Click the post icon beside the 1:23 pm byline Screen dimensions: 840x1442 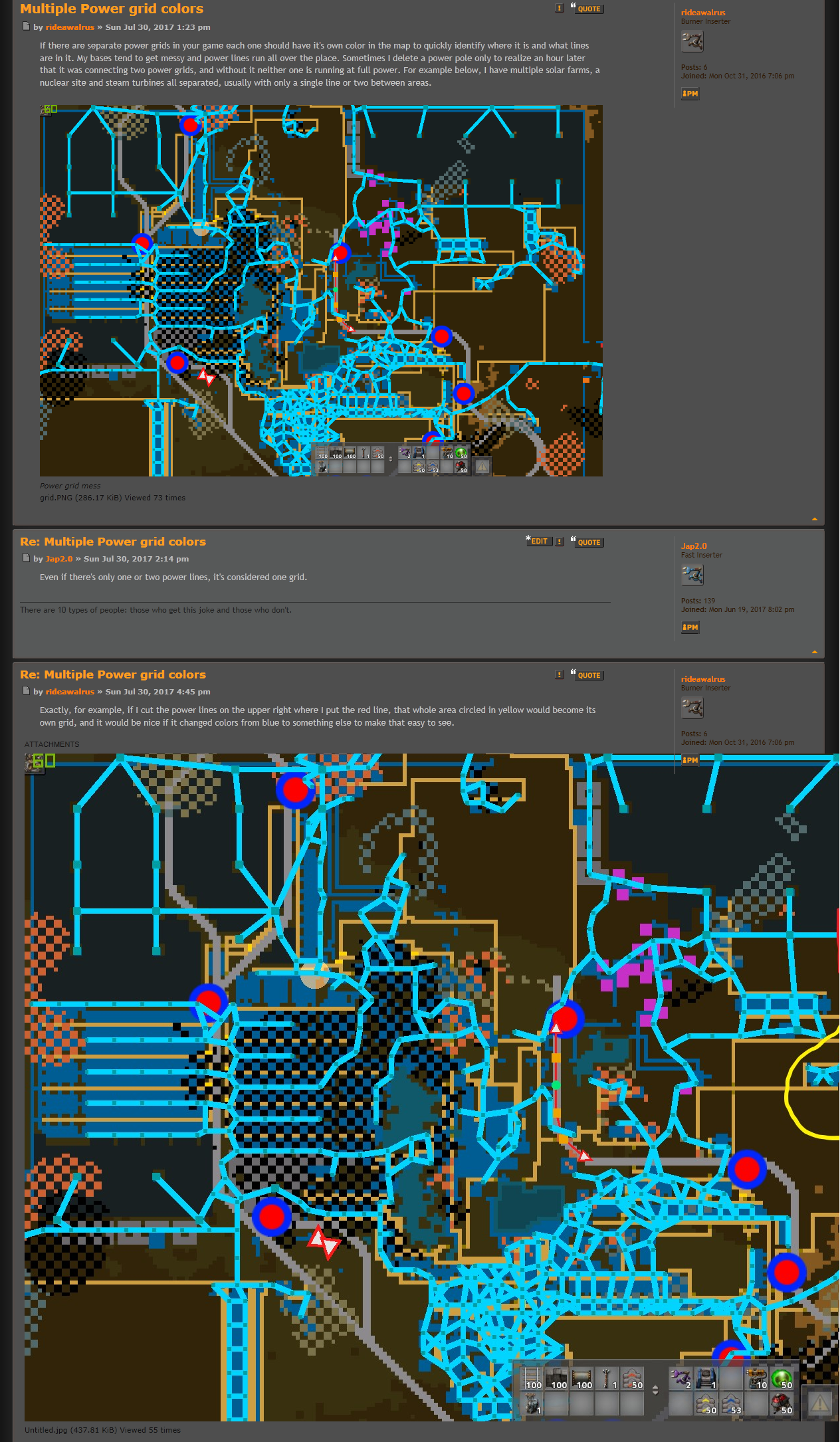26,27
